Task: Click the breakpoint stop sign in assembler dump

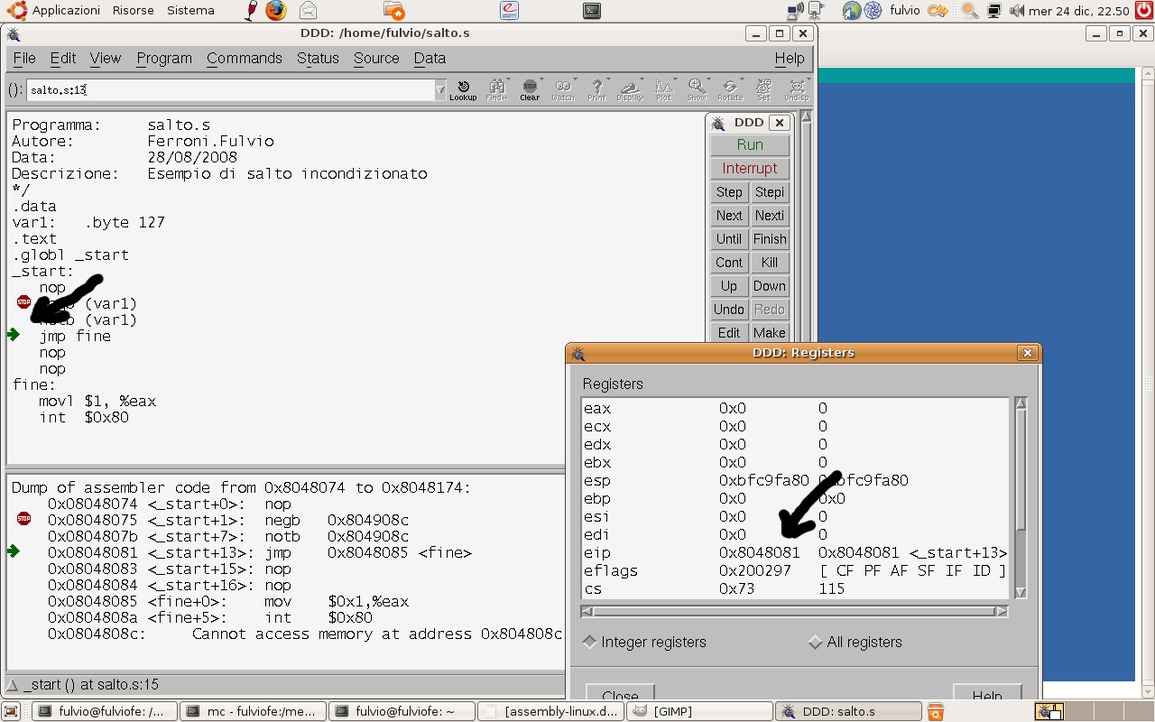Action: [24, 519]
